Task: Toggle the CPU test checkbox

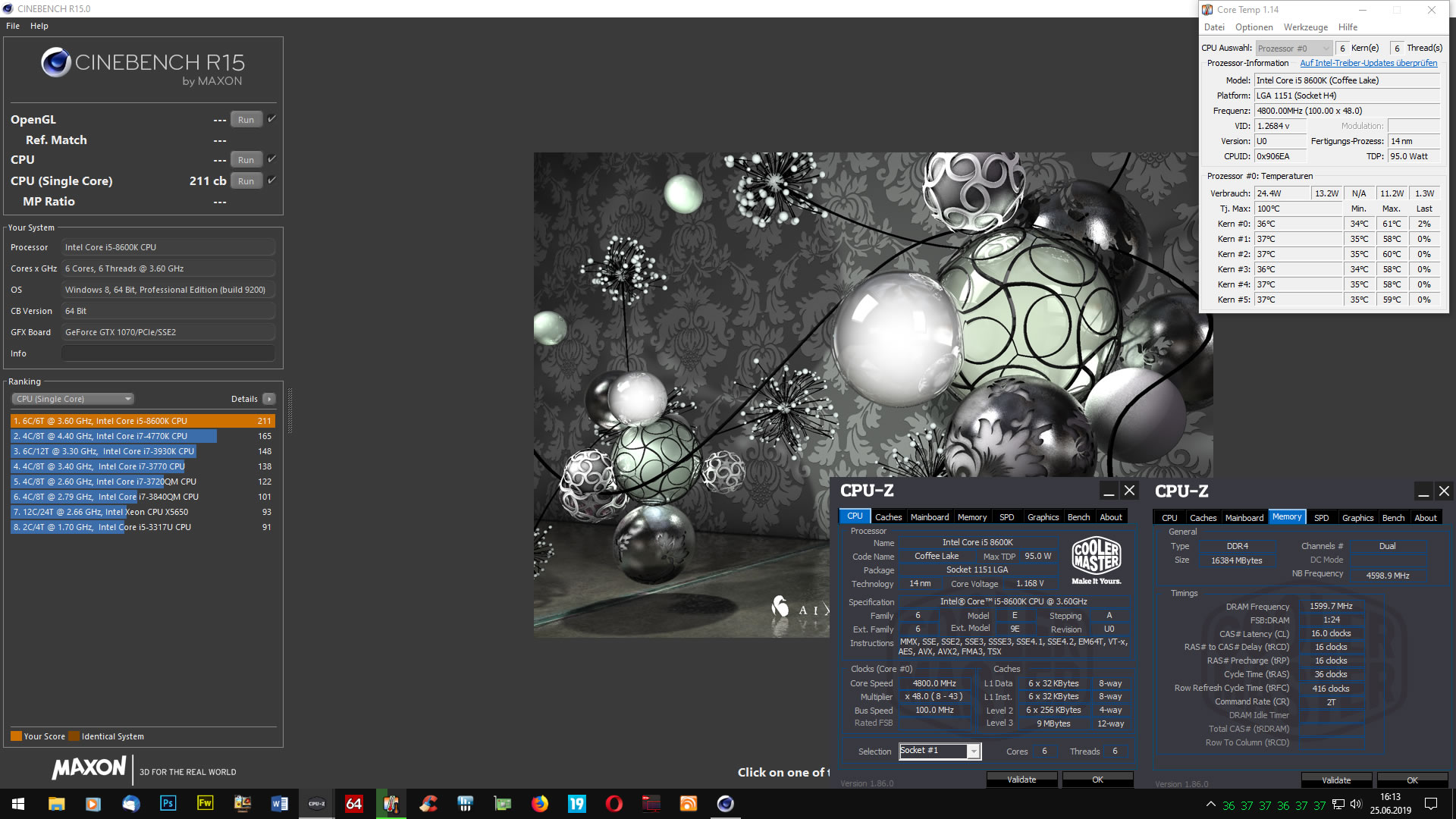Action: coord(271,159)
